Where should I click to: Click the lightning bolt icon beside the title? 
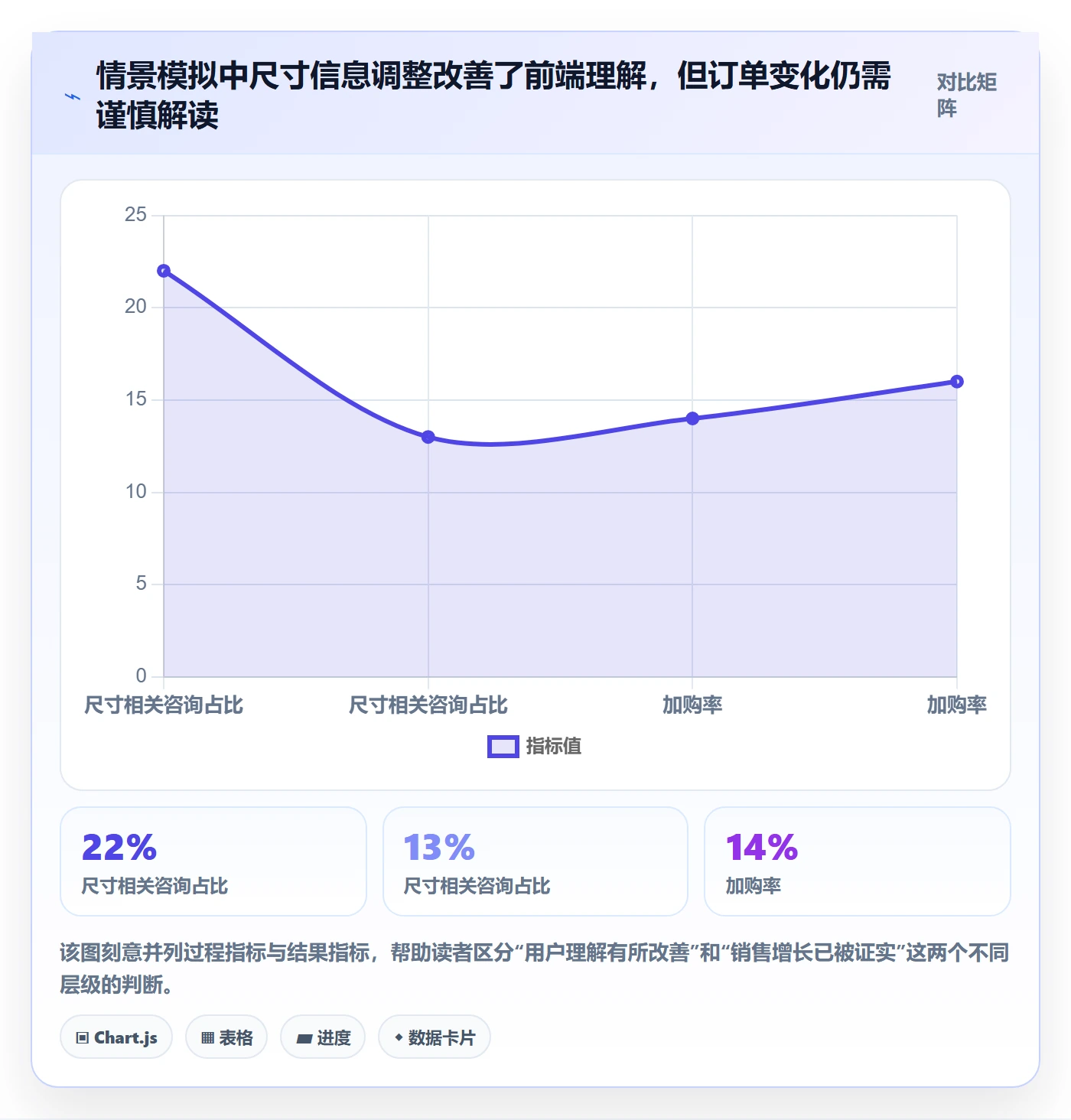click(73, 96)
